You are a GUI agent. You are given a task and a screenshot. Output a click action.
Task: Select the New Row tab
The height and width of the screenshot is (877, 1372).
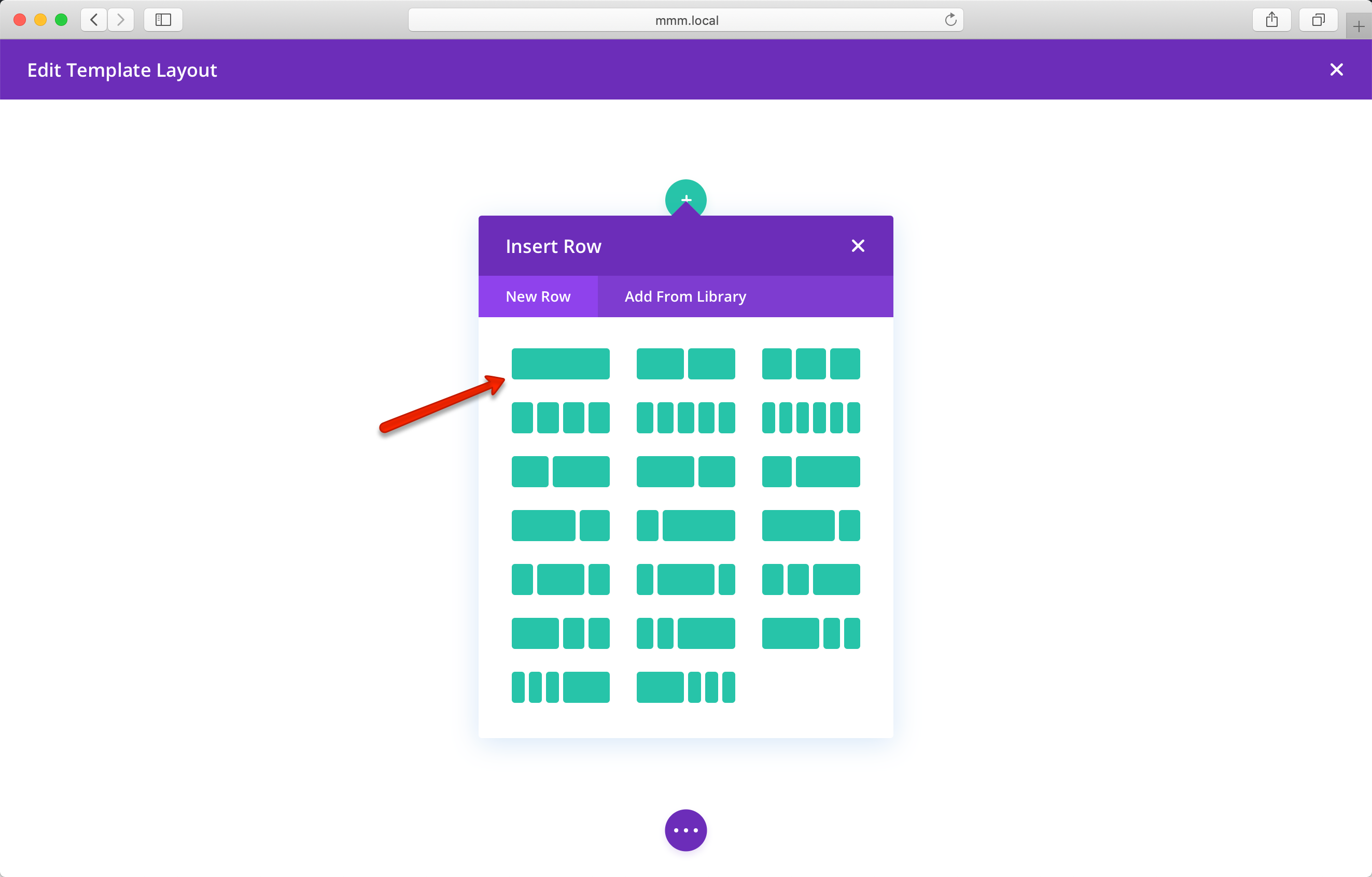point(538,296)
